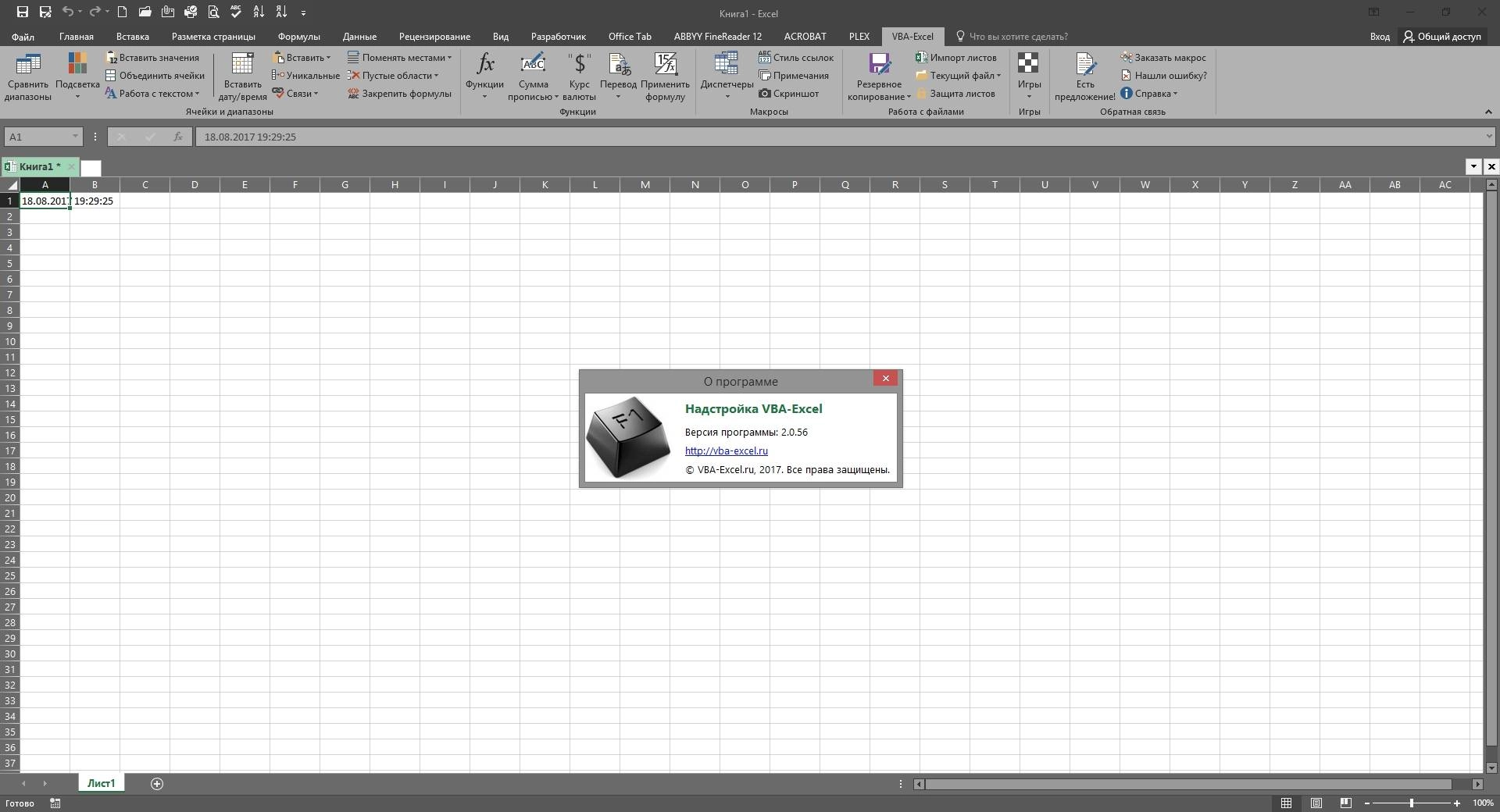Click Вставить дату/время icon
Image resolution: width=1500 pixels, height=812 pixels.
point(242,77)
